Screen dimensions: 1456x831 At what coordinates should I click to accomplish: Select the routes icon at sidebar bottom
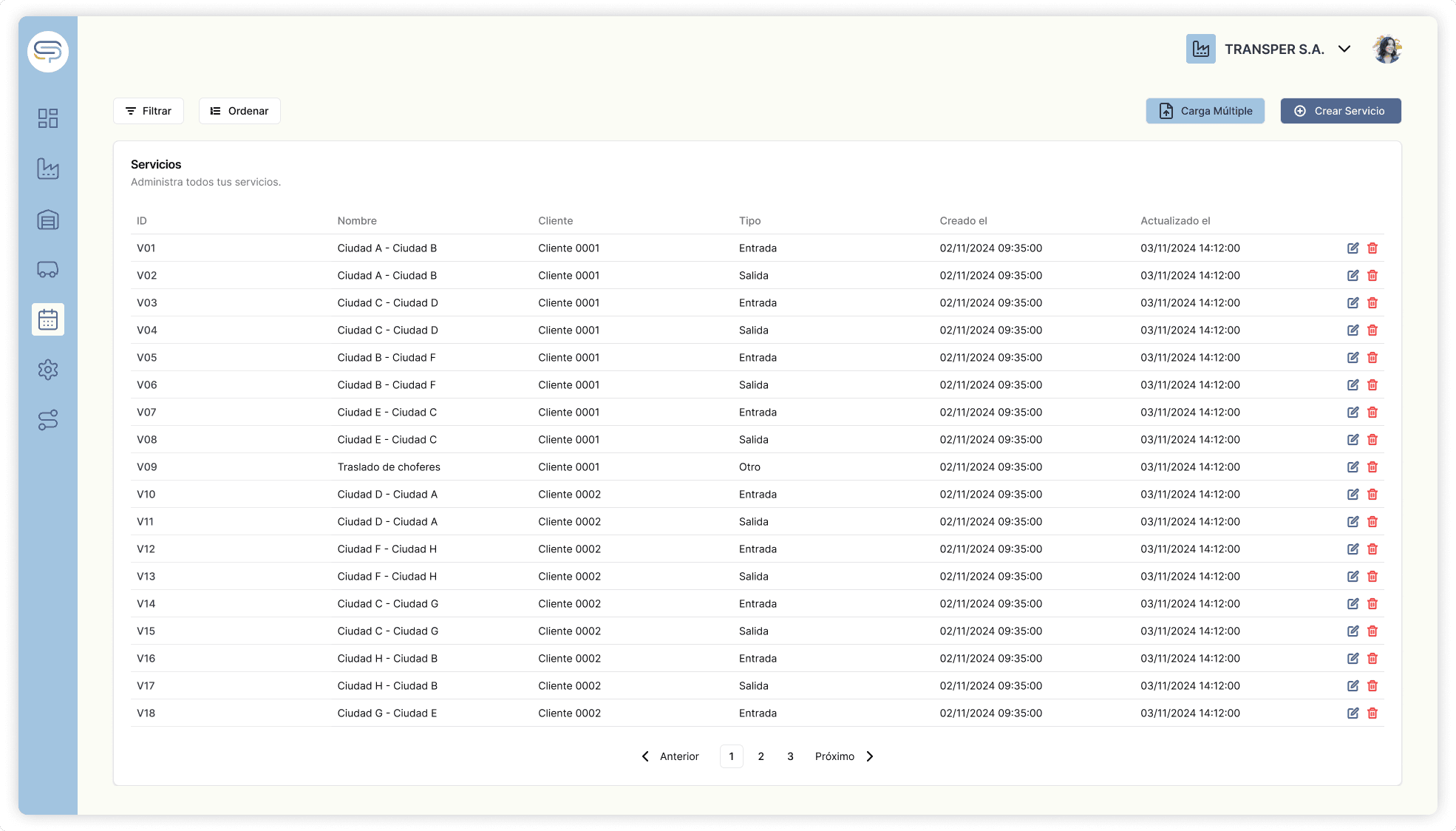[47, 420]
